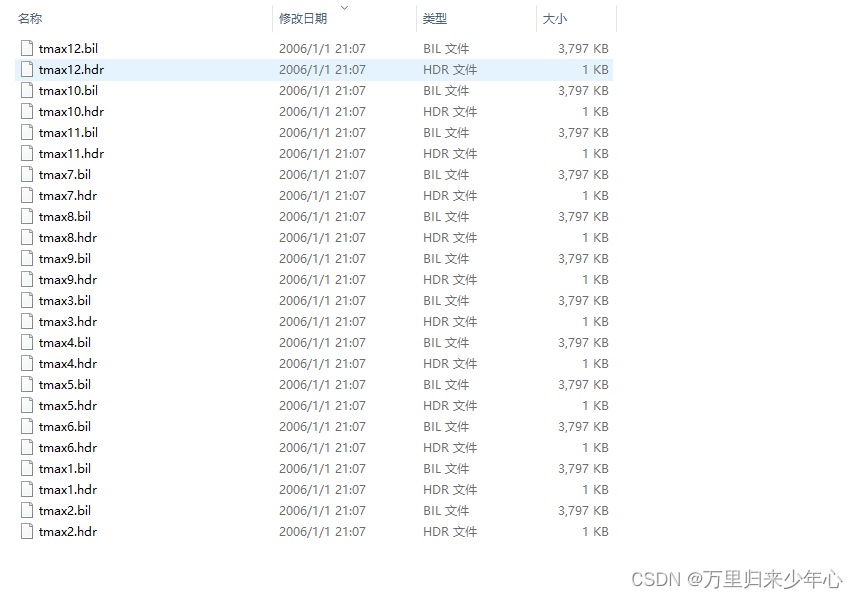858x599 pixels.
Task: Select file name tmax3.bil
Action: pos(65,300)
